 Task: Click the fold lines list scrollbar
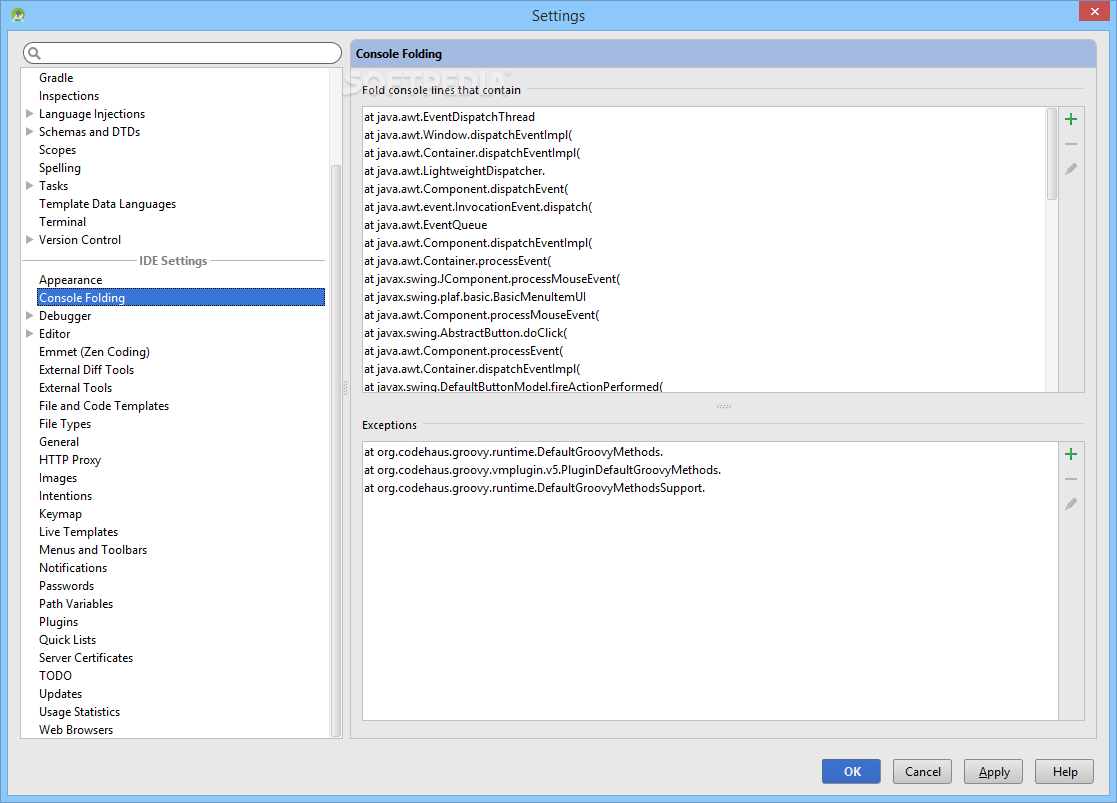(1052, 155)
